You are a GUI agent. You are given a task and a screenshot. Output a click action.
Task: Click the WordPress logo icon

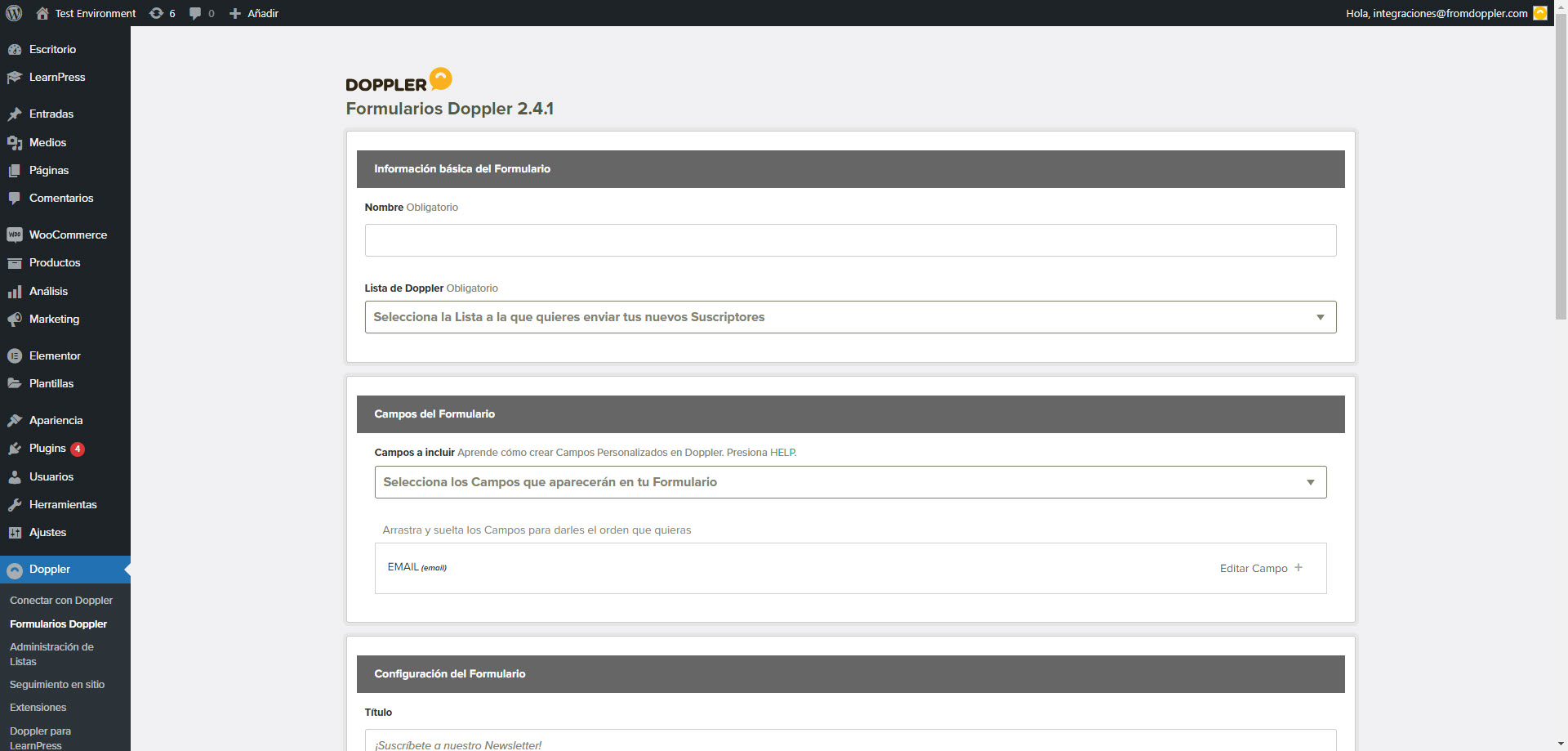tap(14, 13)
